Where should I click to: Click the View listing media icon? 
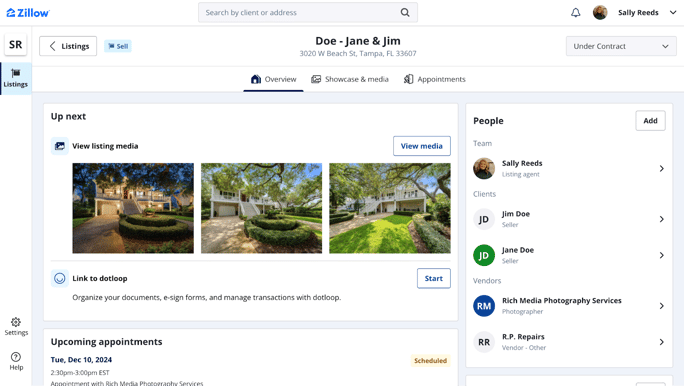pos(60,146)
